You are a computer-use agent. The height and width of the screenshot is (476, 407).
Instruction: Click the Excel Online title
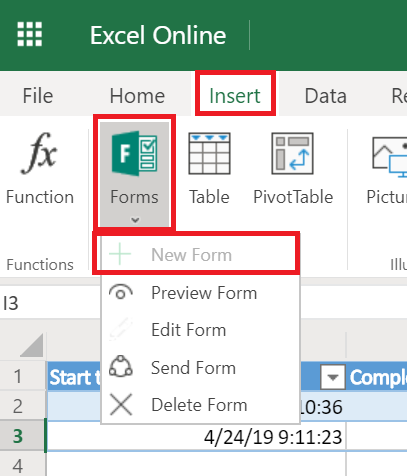coord(158,35)
